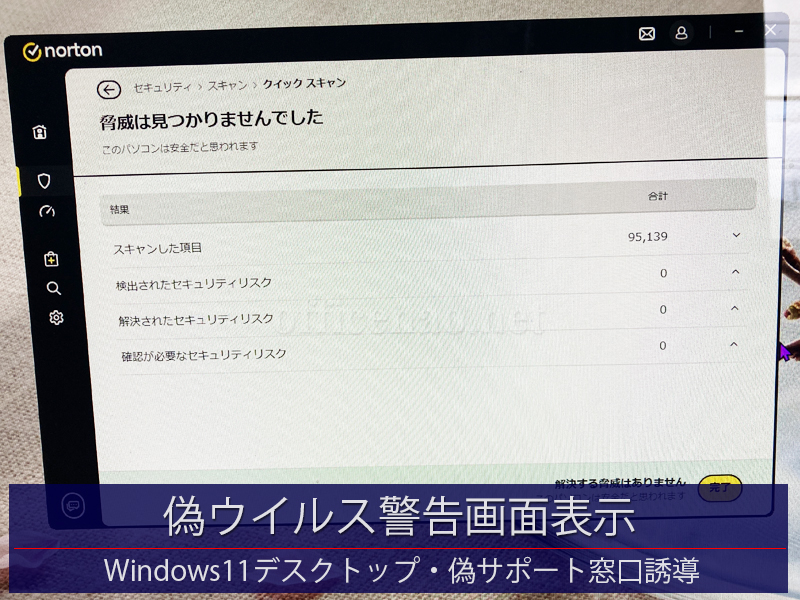
Task: Open the user account profile icon
Action: click(x=681, y=33)
